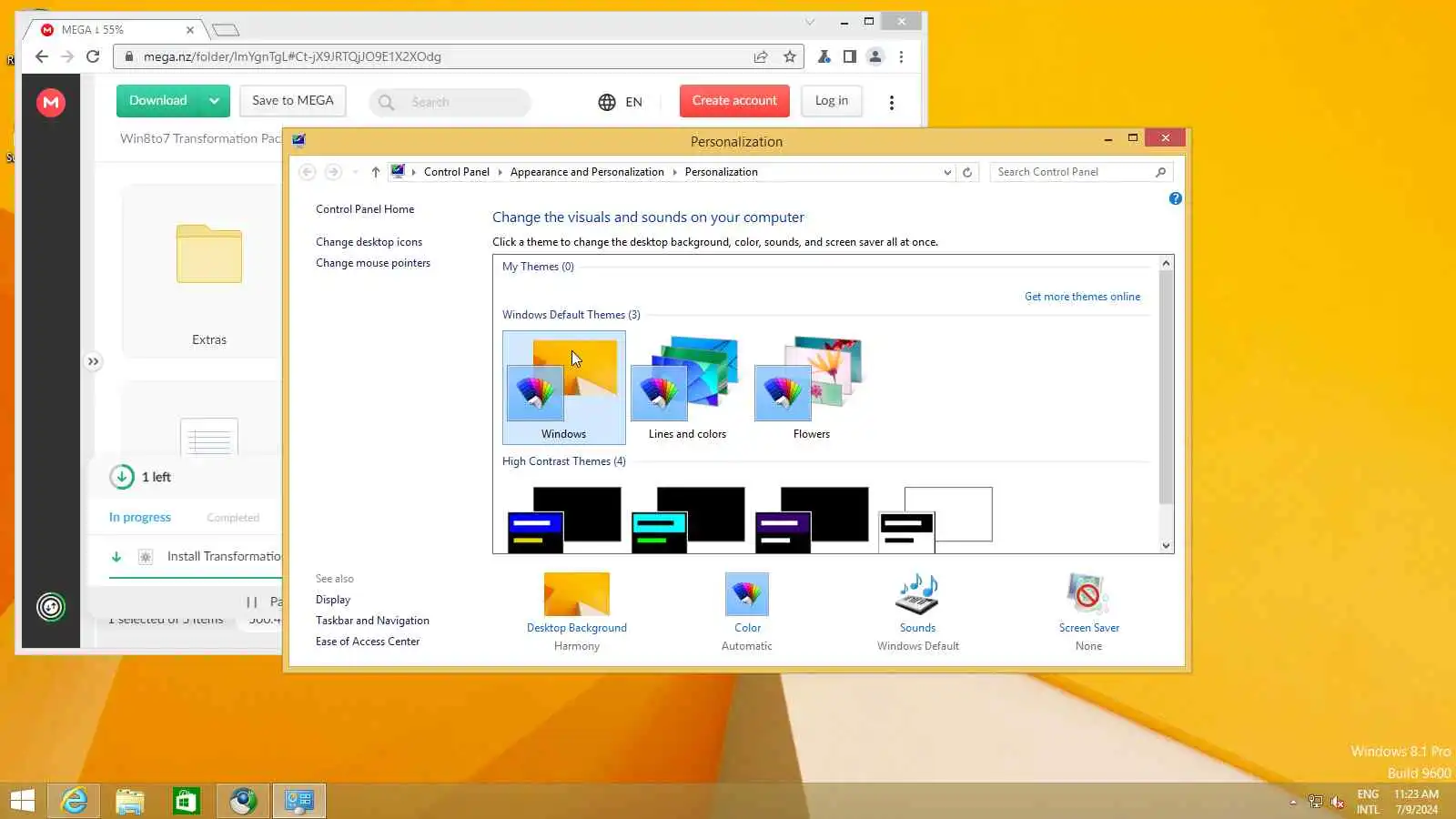This screenshot has height=819, width=1456.
Task: Open Change desktop icons
Action: [x=369, y=242]
